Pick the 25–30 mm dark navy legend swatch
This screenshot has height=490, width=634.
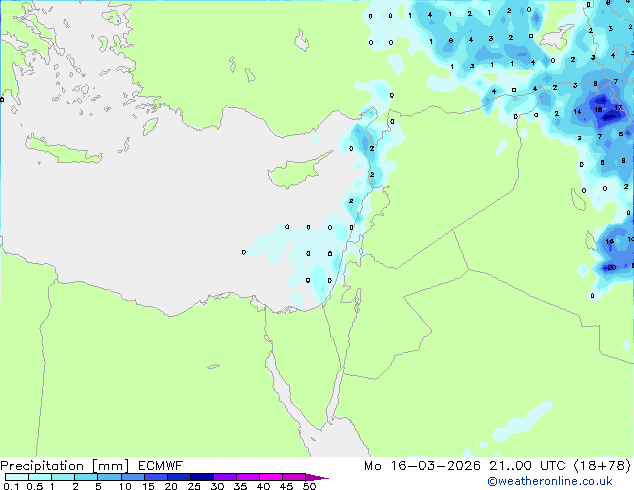click(x=201, y=477)
